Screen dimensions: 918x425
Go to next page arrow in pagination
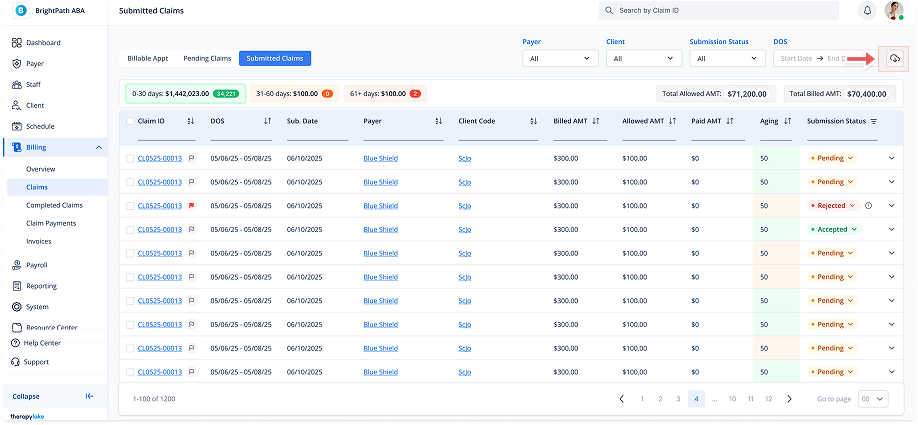(789, 399)
